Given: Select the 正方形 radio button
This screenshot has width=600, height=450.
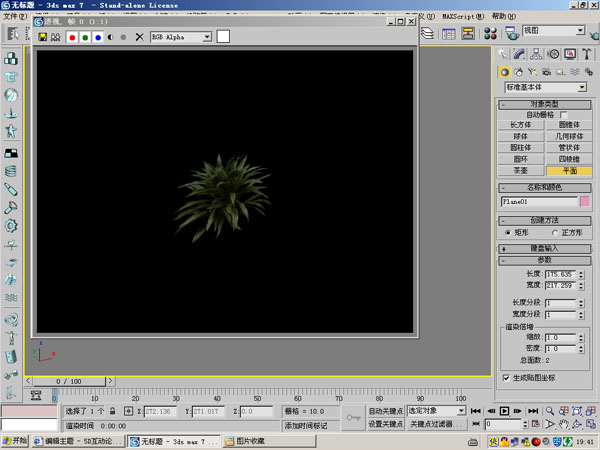Looking at the screenshot, I should click(555, 233).
